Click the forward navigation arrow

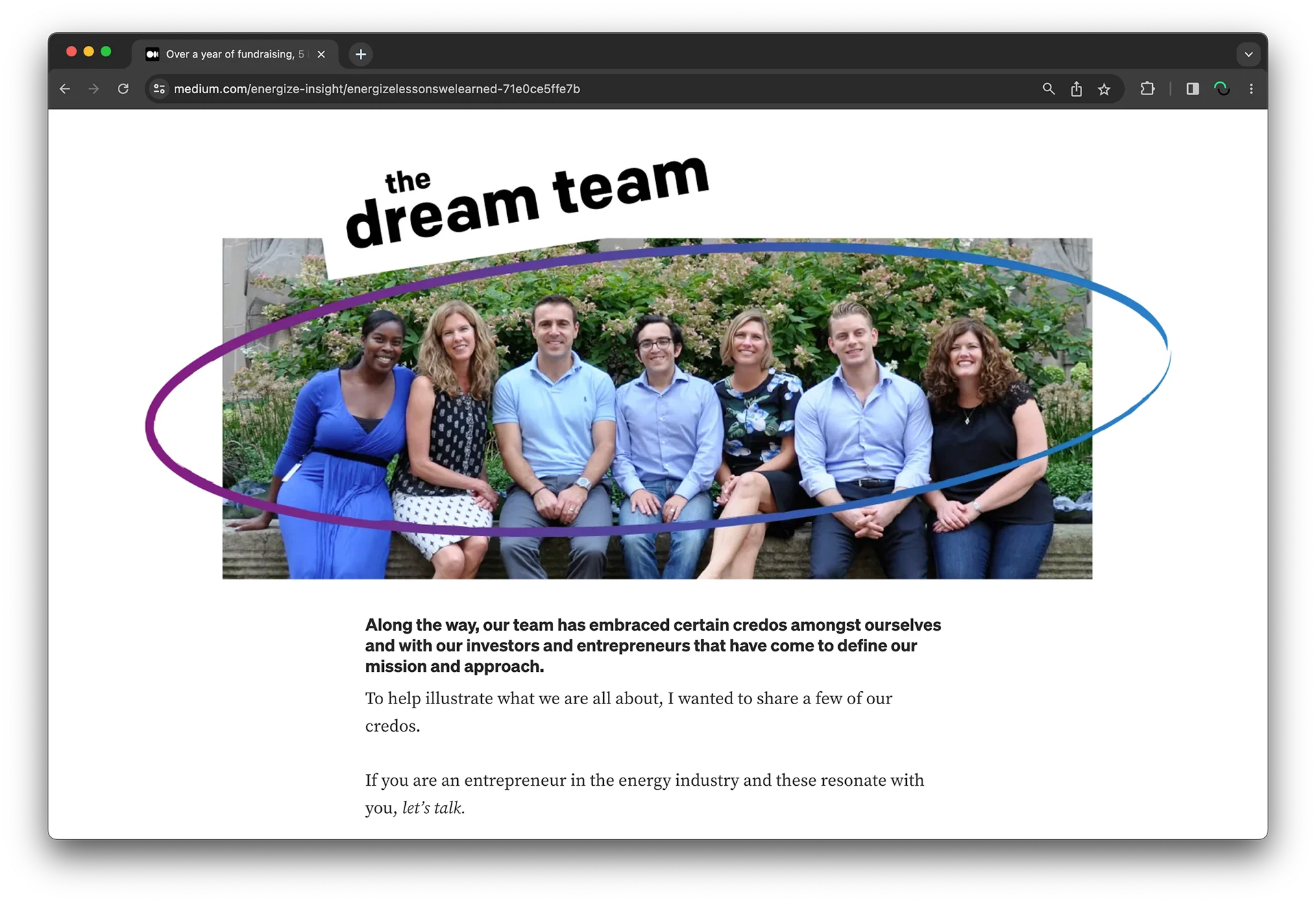click(94, 89)
